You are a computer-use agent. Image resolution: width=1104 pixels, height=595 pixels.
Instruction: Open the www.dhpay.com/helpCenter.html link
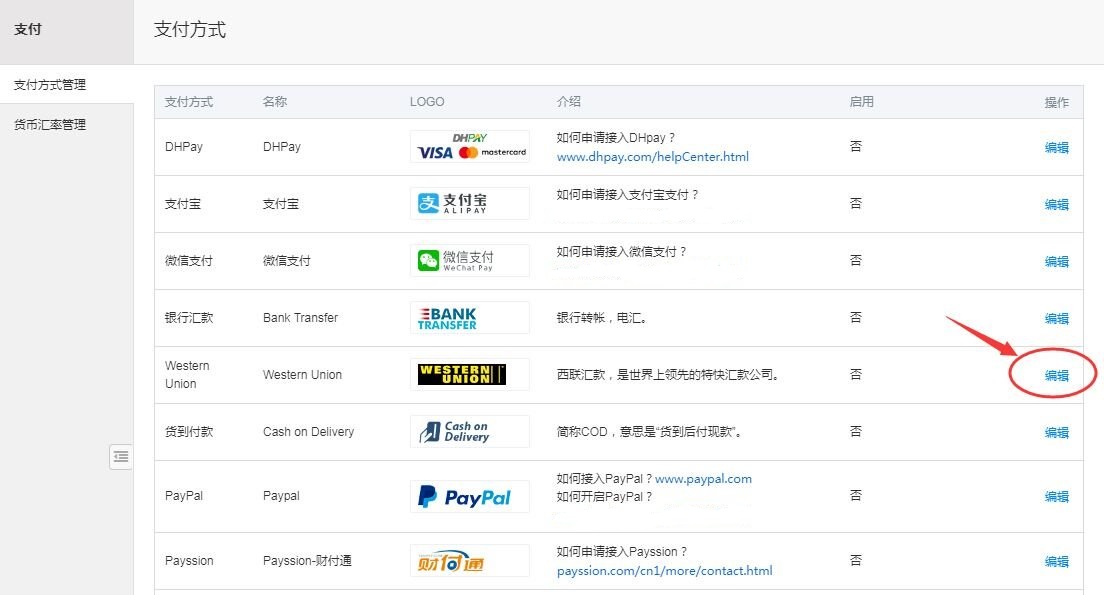coord(652,157)
